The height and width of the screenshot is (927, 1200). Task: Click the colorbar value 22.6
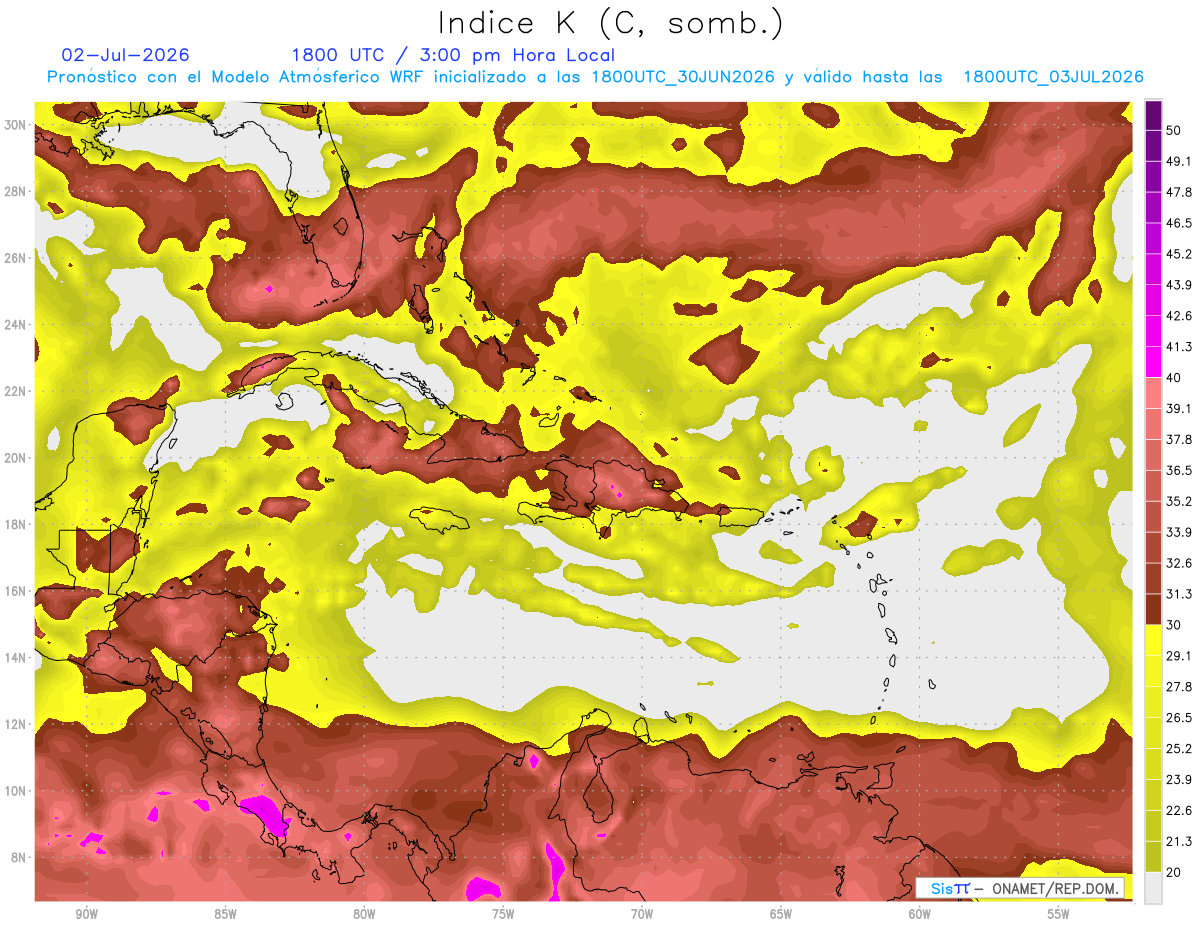1179,811
